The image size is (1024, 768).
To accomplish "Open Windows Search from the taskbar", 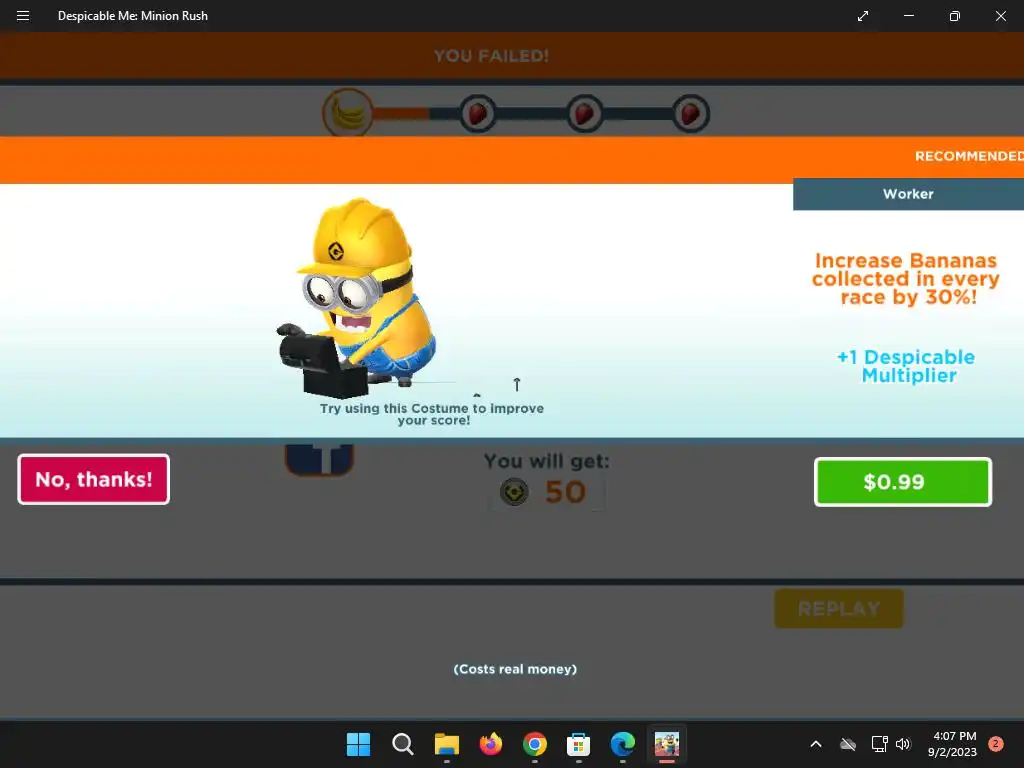I will coord(402,744).
